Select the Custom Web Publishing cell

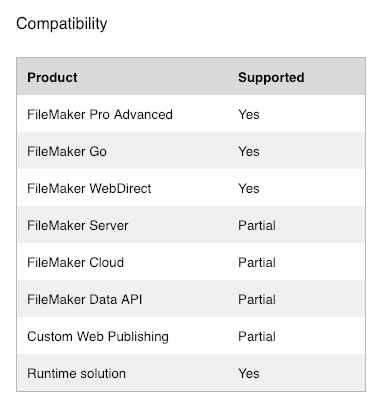pos(98,337)
